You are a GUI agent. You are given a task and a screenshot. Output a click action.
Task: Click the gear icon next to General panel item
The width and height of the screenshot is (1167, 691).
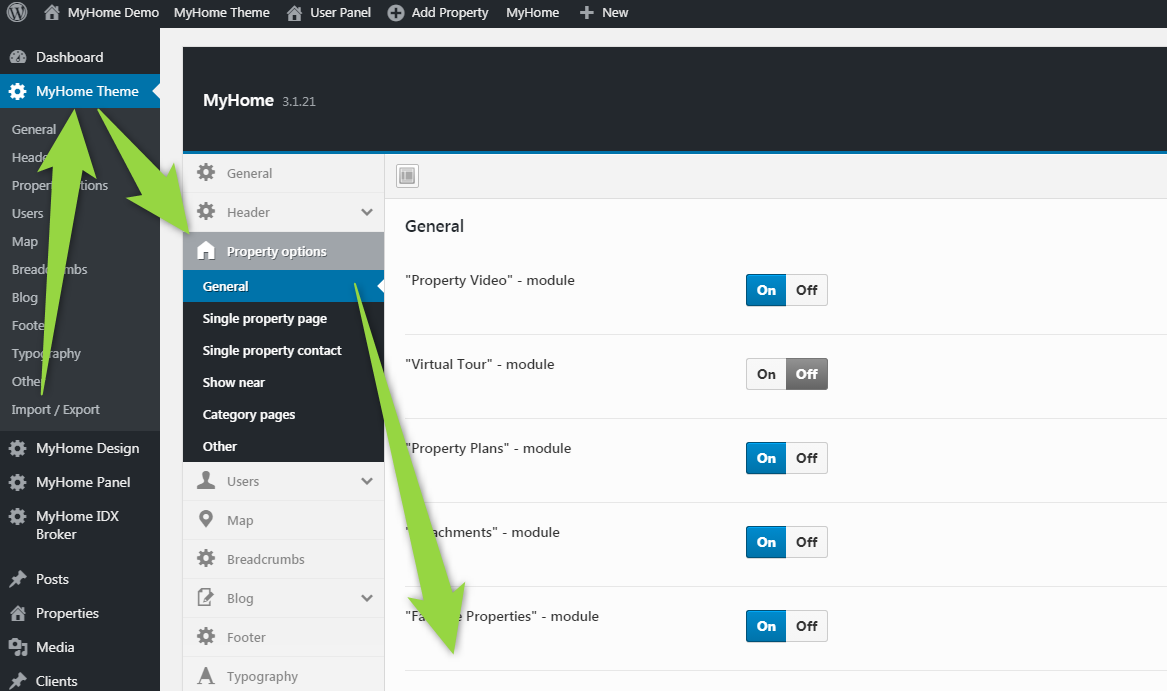(206, 173)
